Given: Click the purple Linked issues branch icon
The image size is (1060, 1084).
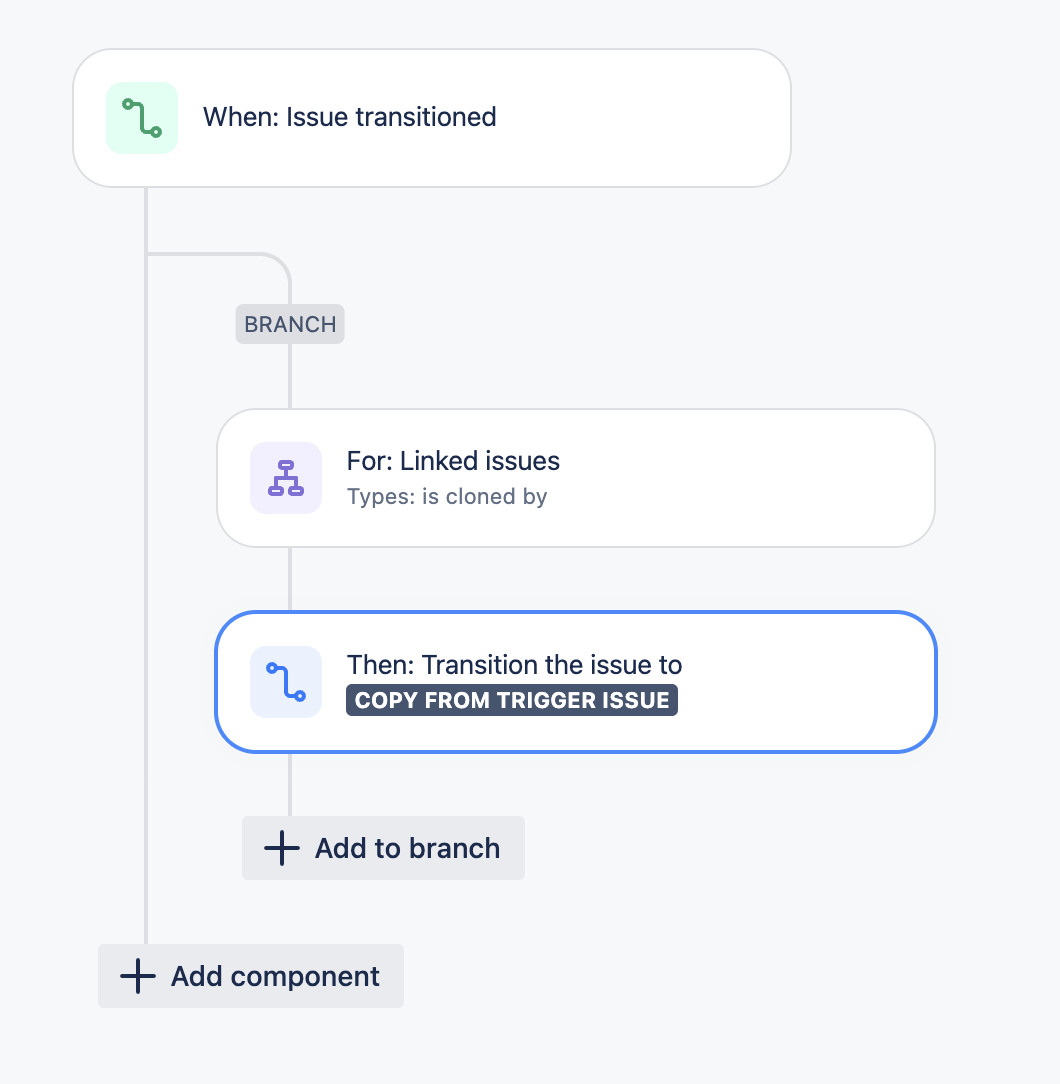Looking at the screenshot, I should click(x=285, y=477).
